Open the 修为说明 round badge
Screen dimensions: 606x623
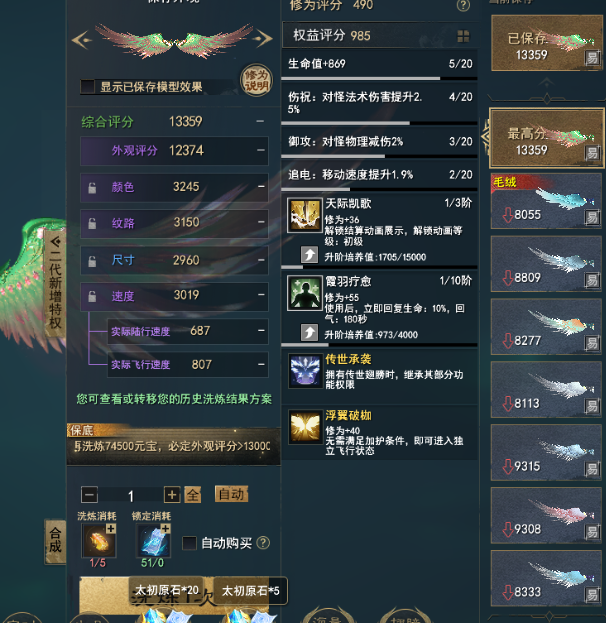(x=256, y=80)
